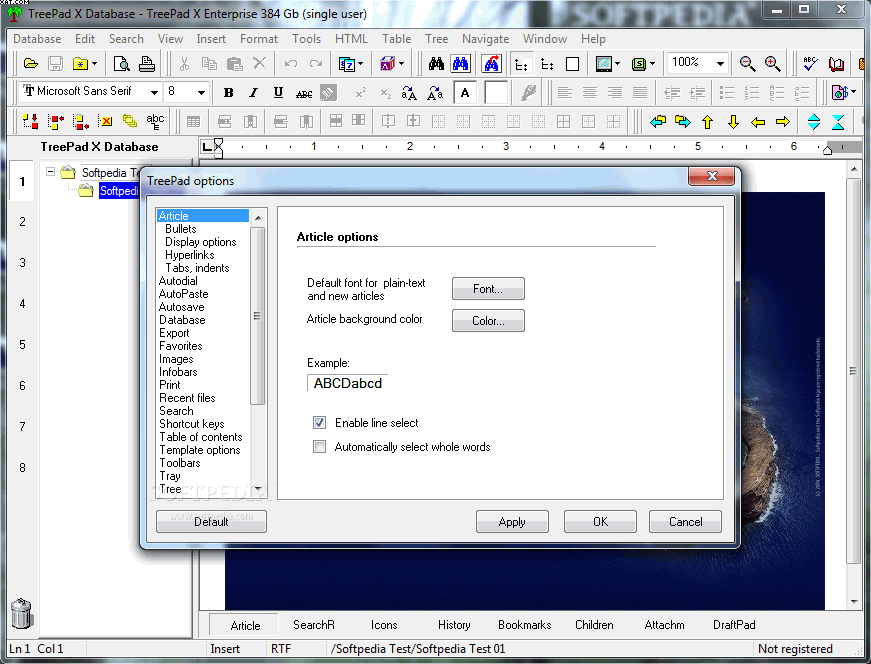This screenshot has height=664, width=871.
Task: Select Toolbars in options list
Action: [x=180, y=463]
